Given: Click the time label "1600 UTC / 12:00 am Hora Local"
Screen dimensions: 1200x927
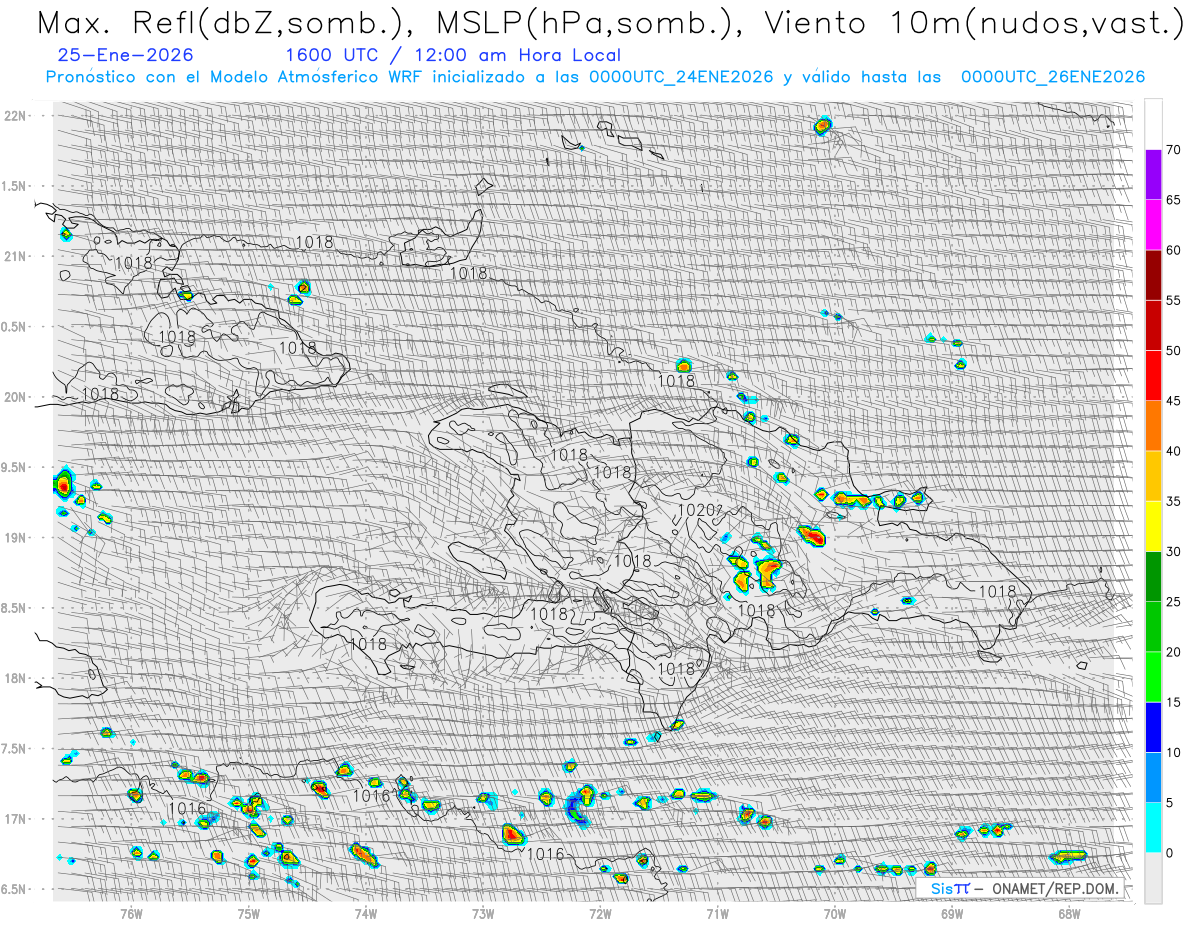Looking at the screenshot, I should pyautogui.click(x=453, y=56).
